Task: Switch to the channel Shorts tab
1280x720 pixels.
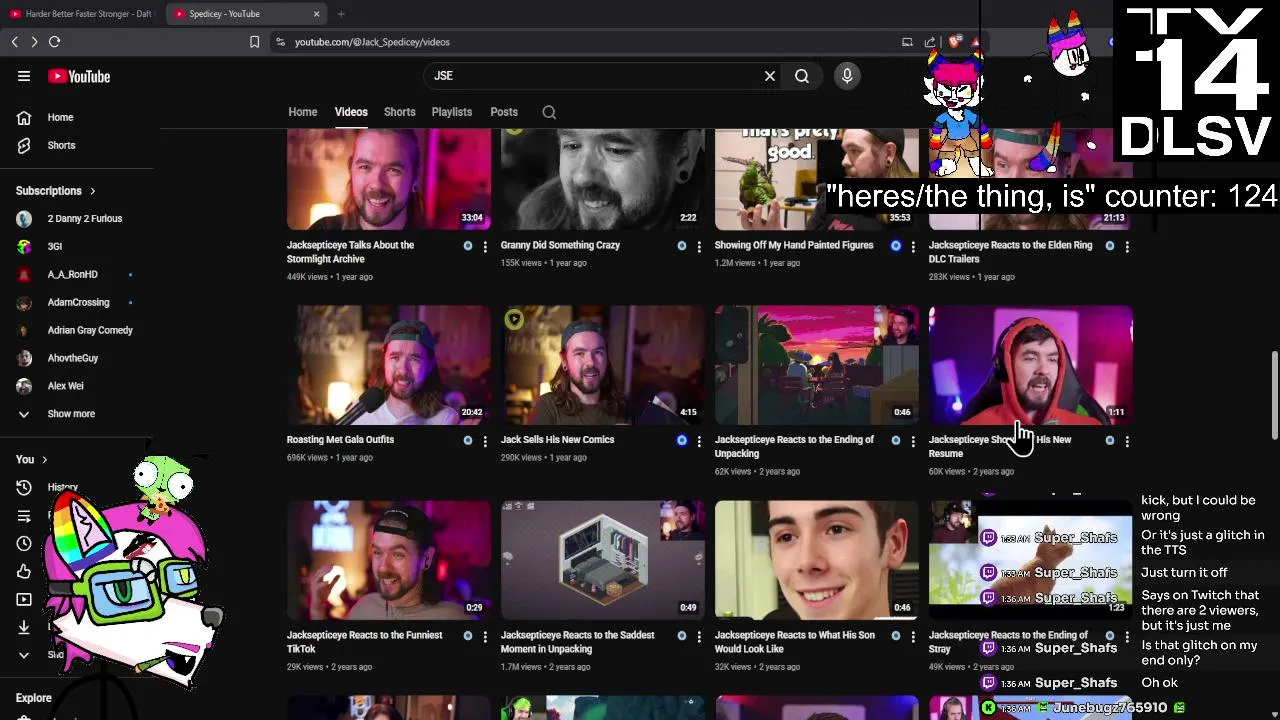Action: pos(400,112)
